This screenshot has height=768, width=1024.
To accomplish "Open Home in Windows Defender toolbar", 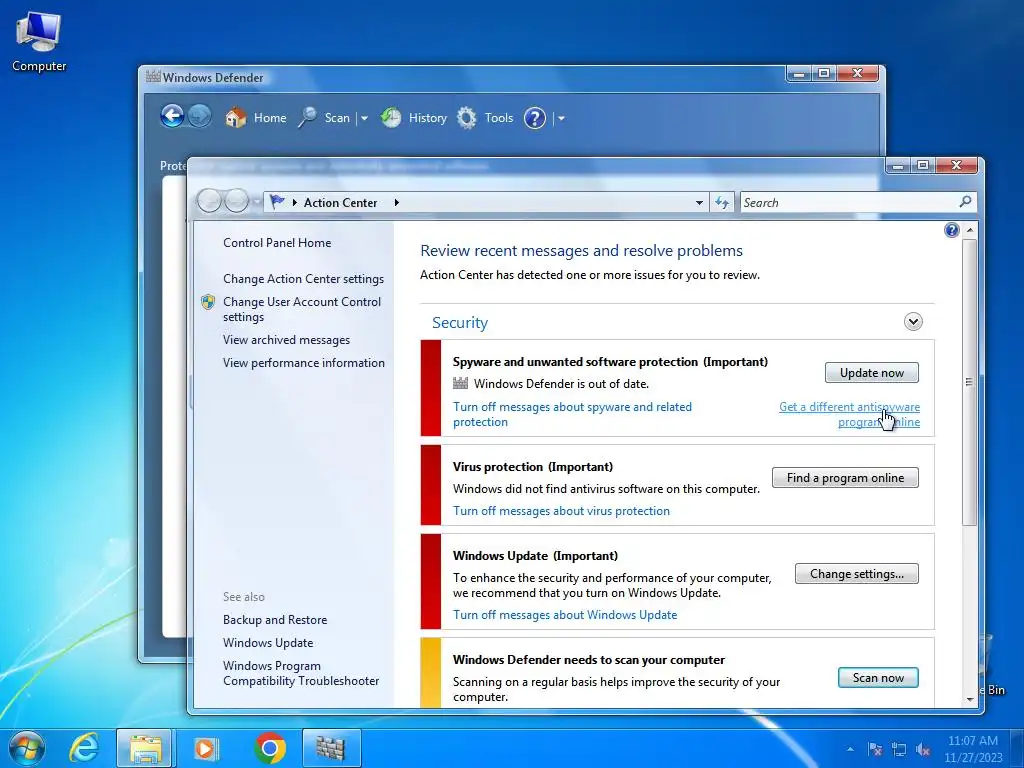I will click(x=256, y=118).
